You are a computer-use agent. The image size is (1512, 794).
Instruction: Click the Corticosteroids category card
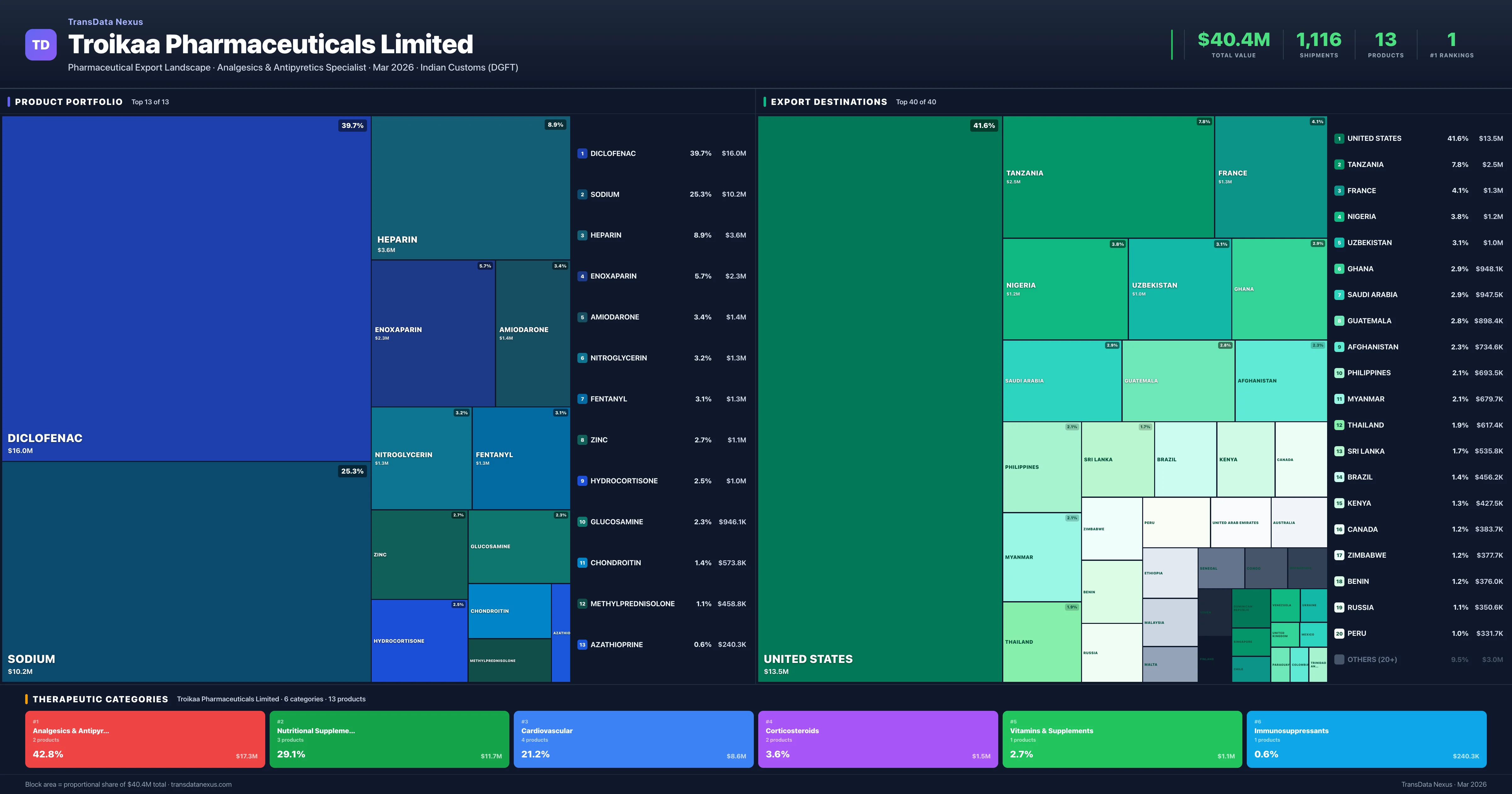(x=878, y=739)
